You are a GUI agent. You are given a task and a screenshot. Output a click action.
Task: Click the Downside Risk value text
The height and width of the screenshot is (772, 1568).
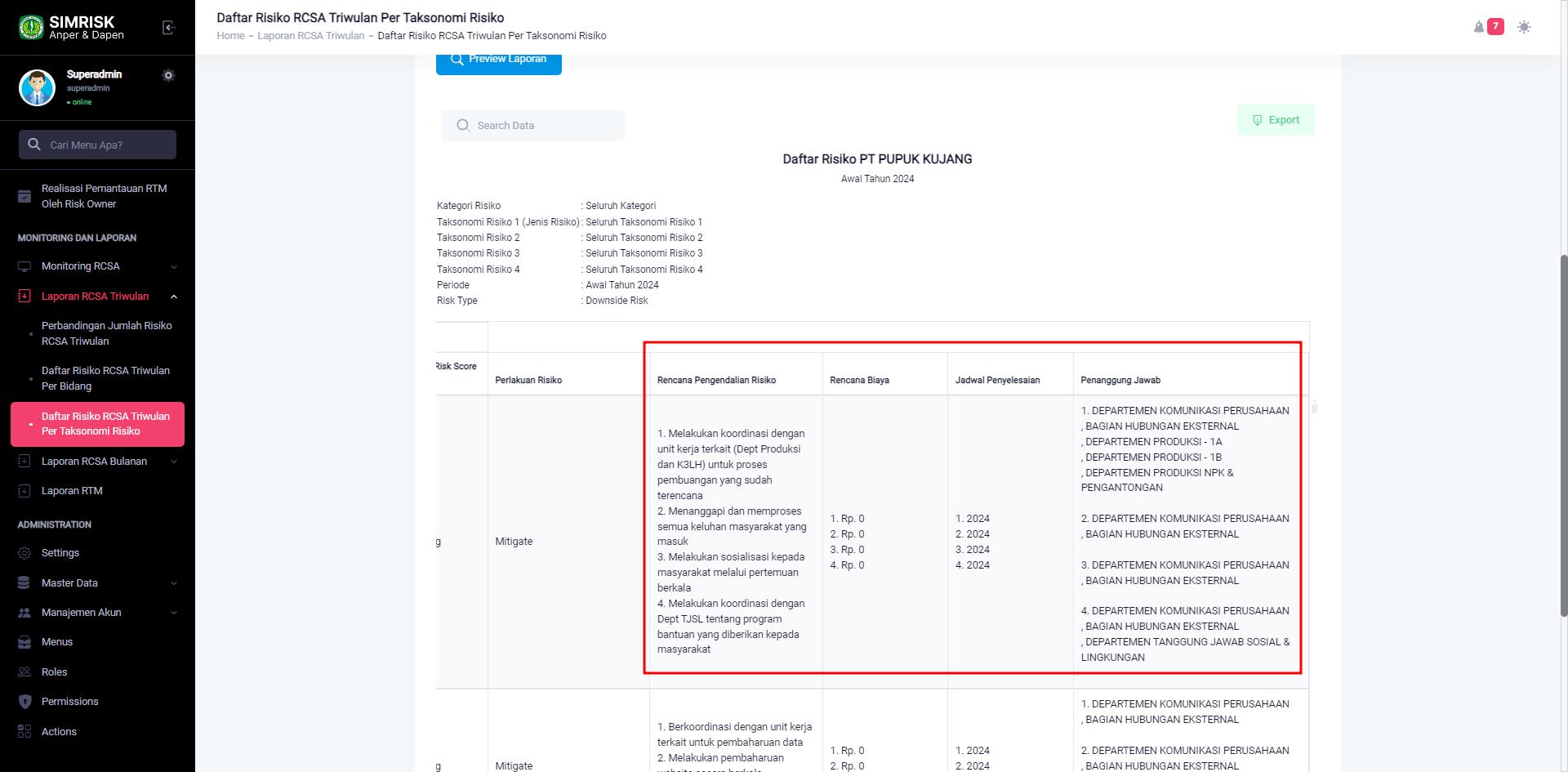click(617, 301)
